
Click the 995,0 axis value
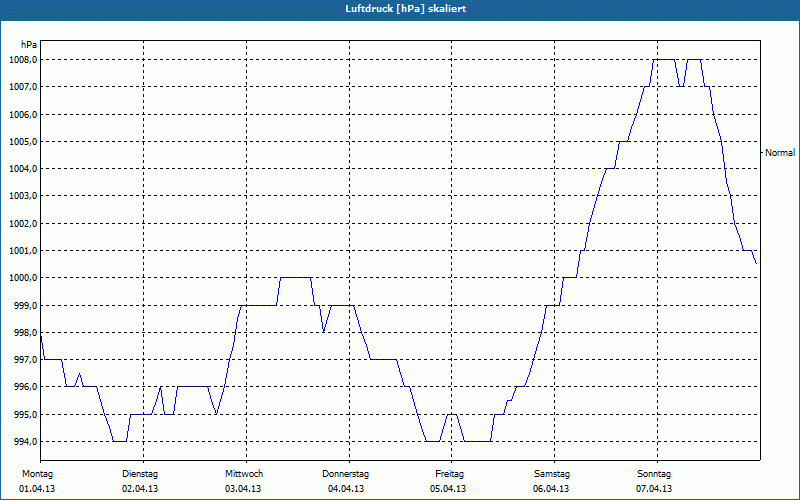point(25,414)
